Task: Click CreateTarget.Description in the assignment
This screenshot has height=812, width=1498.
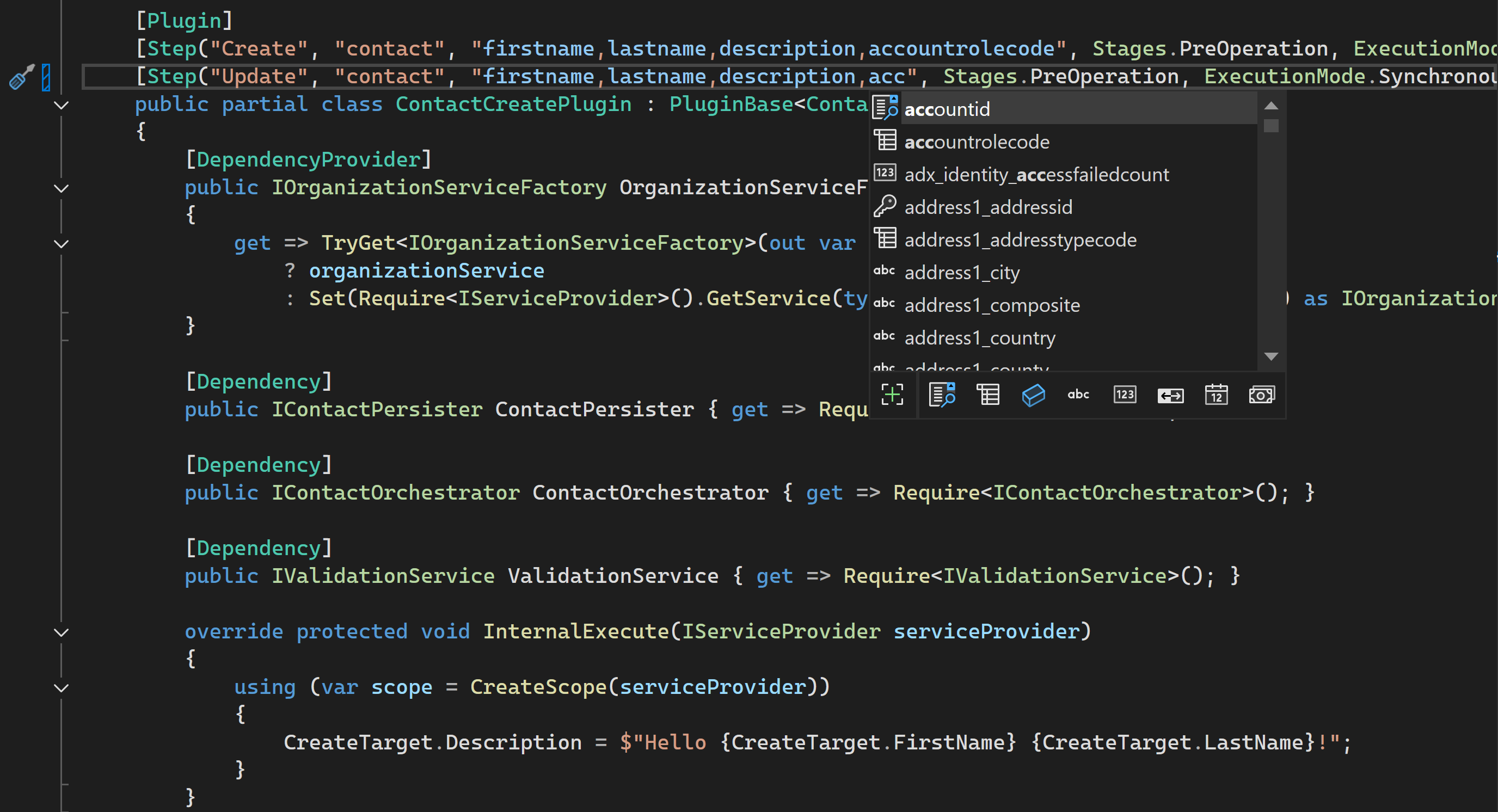Action: [x=433, y=743]
